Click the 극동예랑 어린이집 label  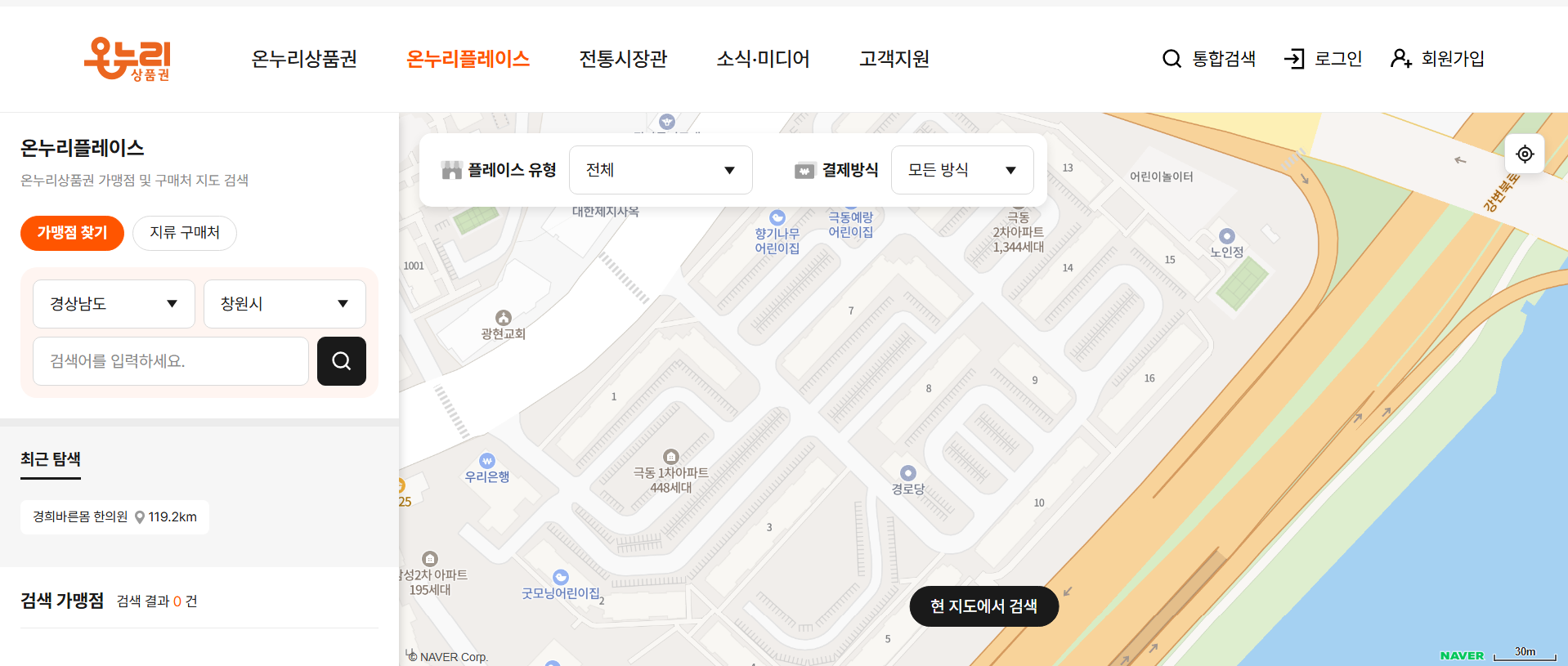[851, 225]
